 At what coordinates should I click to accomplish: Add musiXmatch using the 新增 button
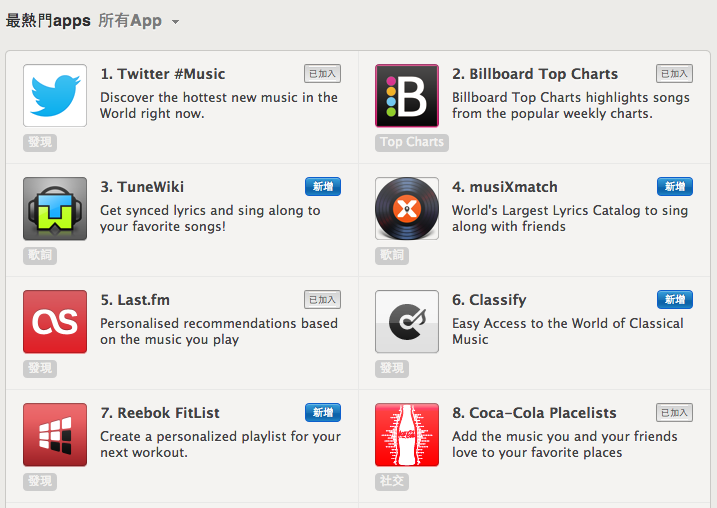pyautogui.click(x=675, y=186)
